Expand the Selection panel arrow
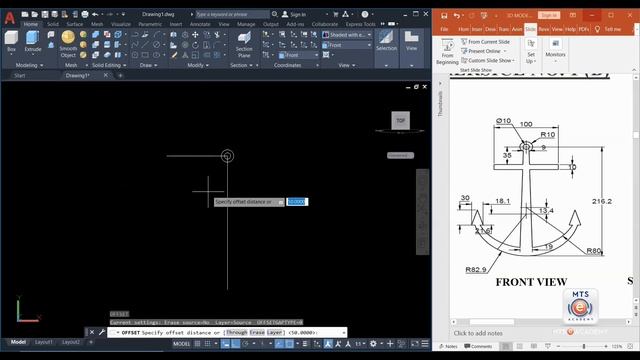This screenshot has width=640, height=360. tap(386, 65)
